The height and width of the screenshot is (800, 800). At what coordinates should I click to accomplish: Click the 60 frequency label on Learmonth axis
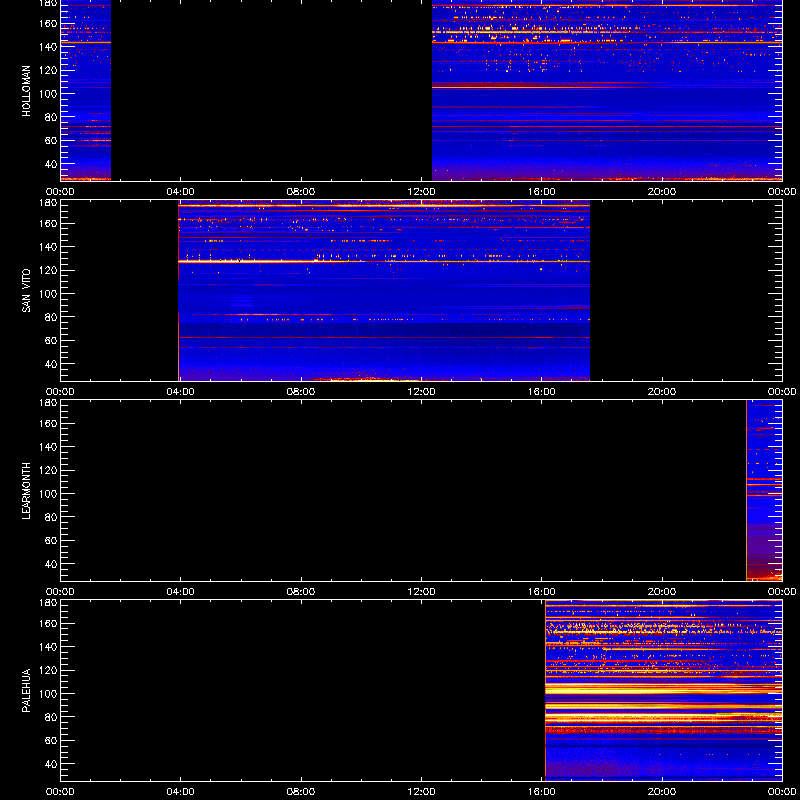pyautogui.click(x=51, y=540)
